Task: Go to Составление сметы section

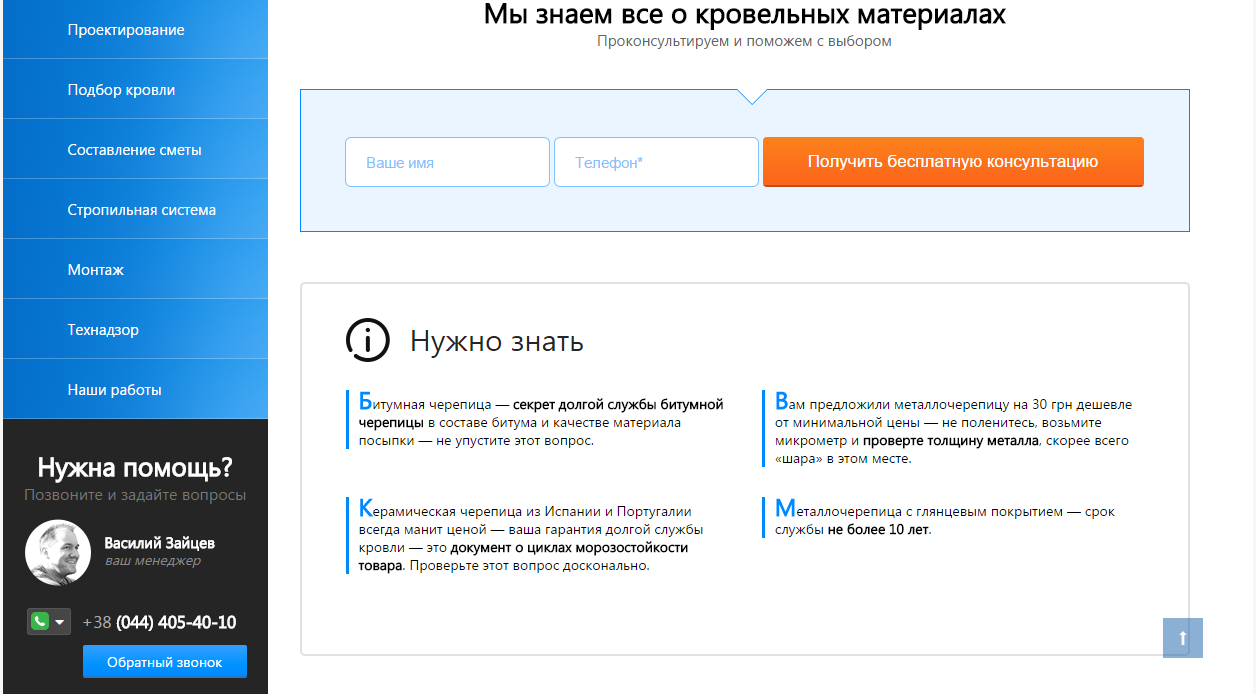Action: click(134, 150)
